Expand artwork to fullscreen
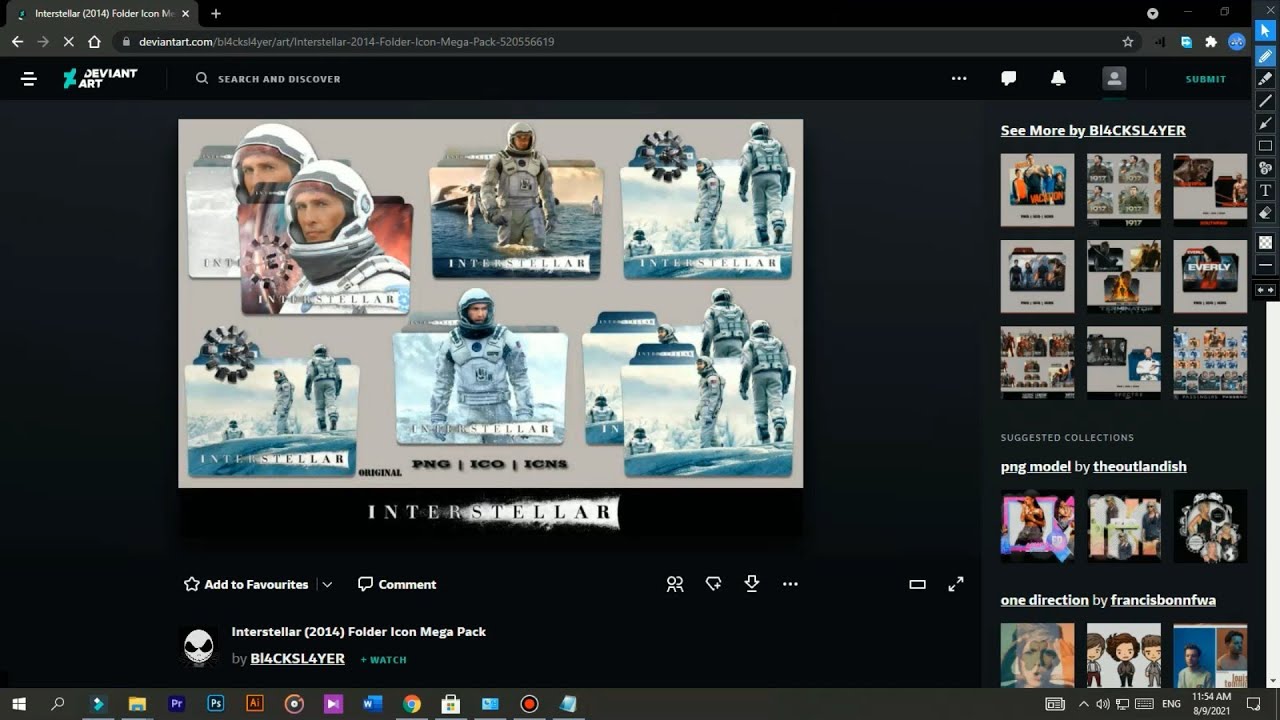 pos(956,584)
